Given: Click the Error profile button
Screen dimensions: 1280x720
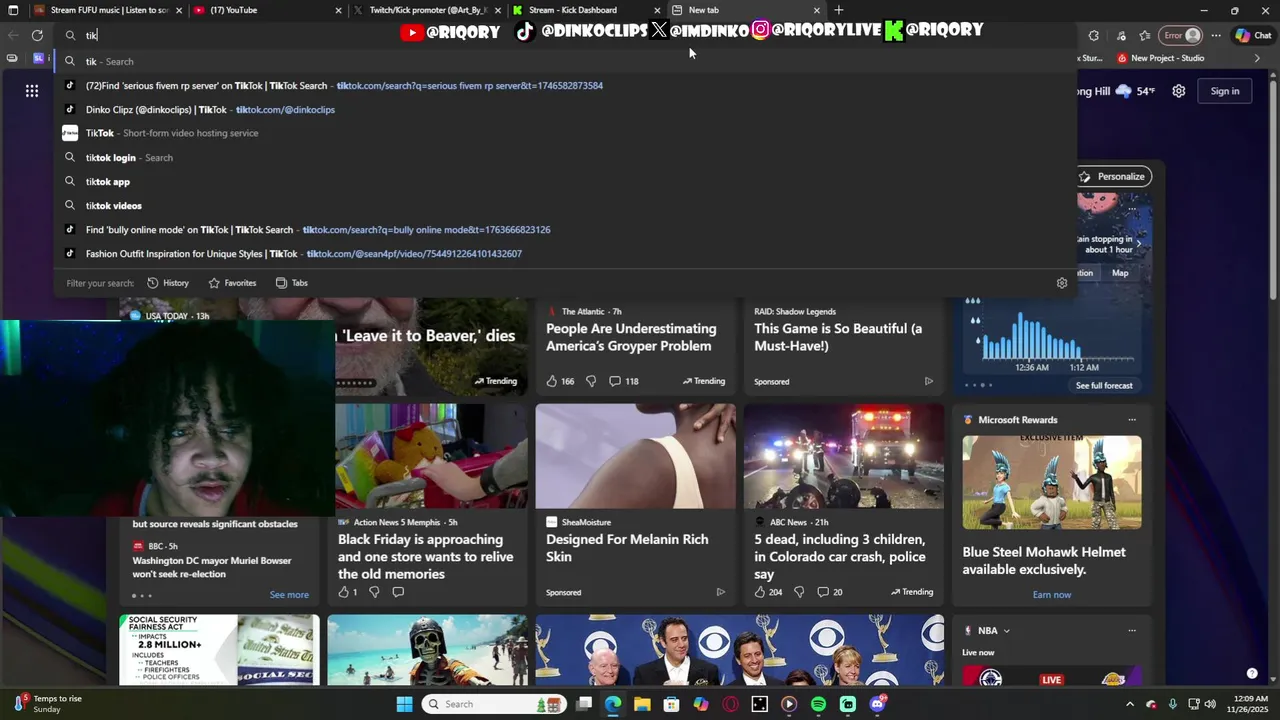Looking at the screenshot, I should pos(1181,35).
